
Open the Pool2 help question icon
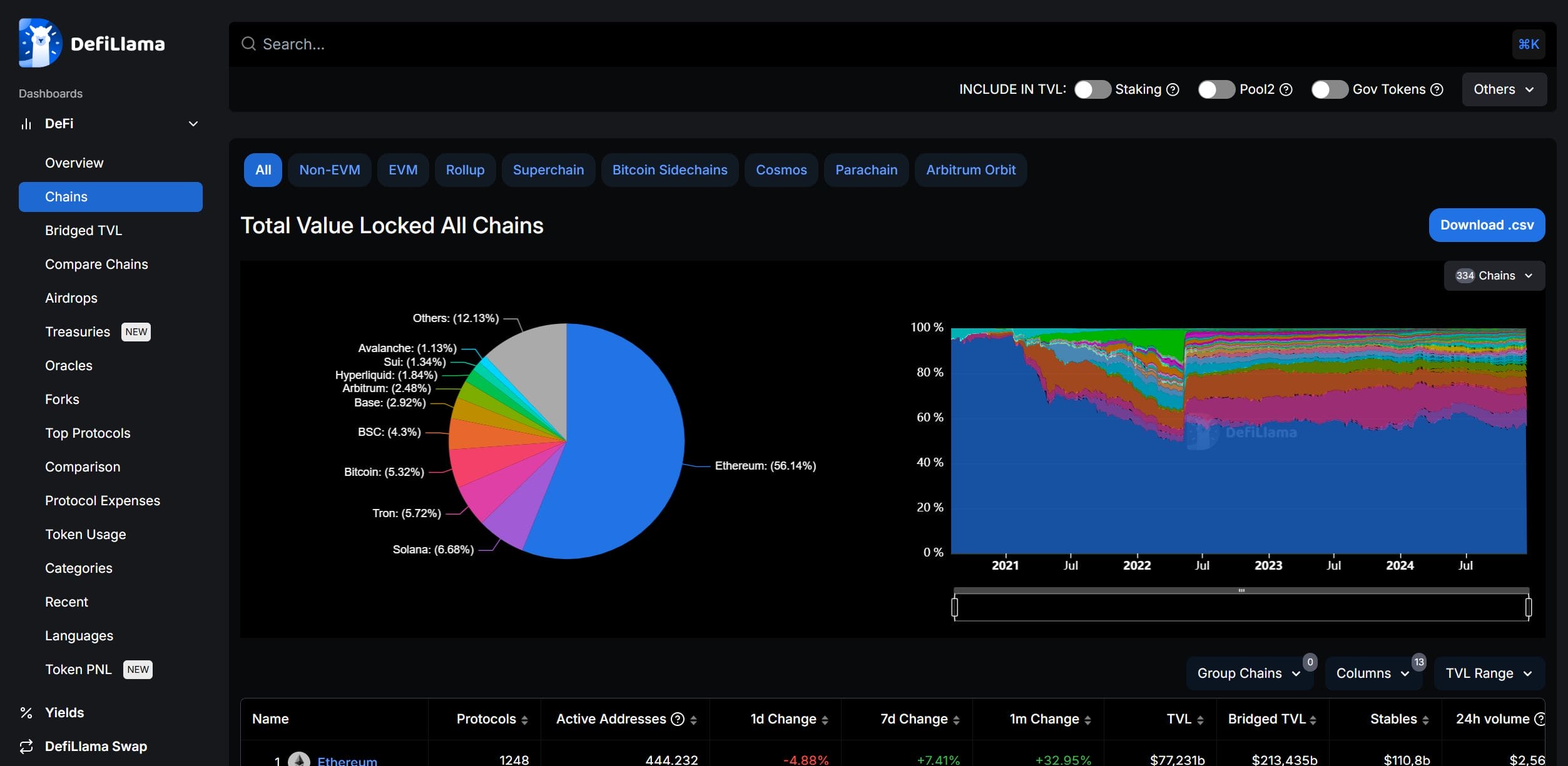click(x=1286, y=89)
